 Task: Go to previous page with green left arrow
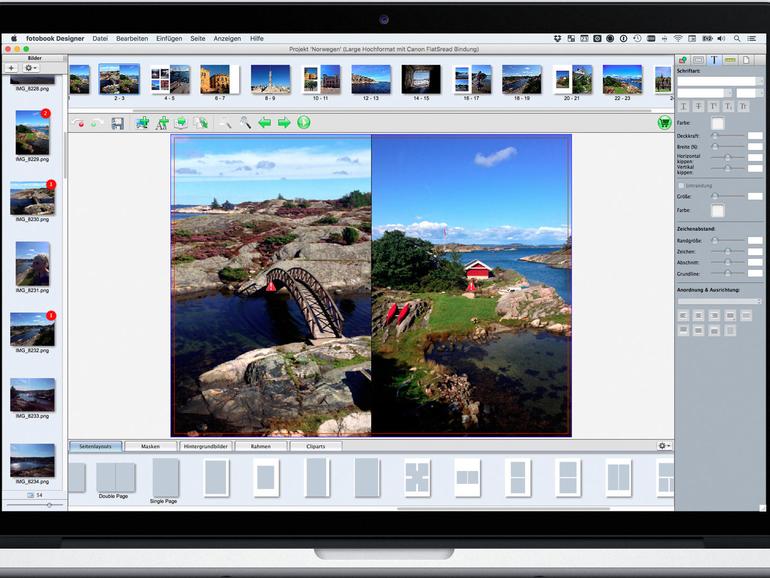coord(265,123)
